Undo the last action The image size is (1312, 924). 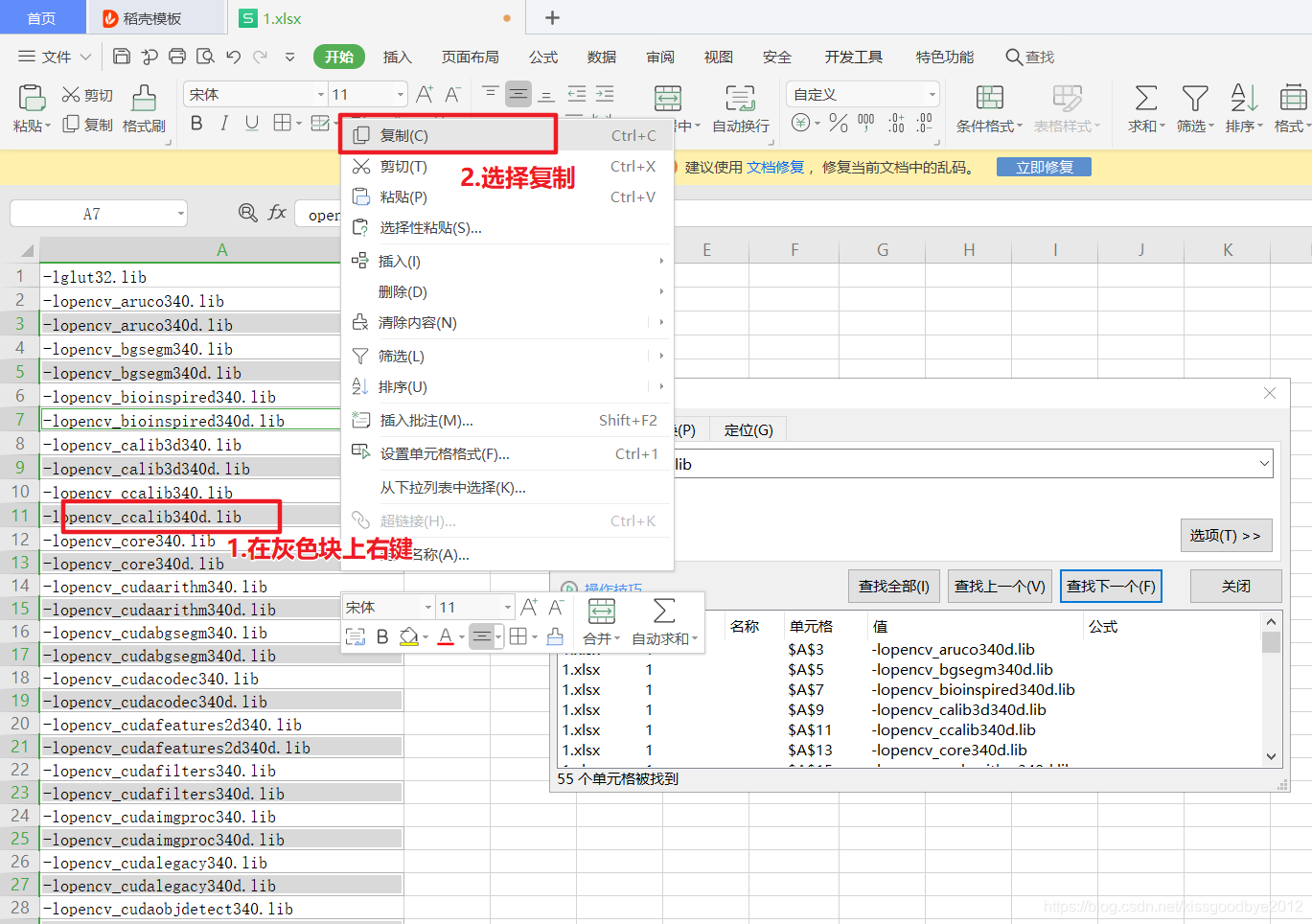pos(233,57)
